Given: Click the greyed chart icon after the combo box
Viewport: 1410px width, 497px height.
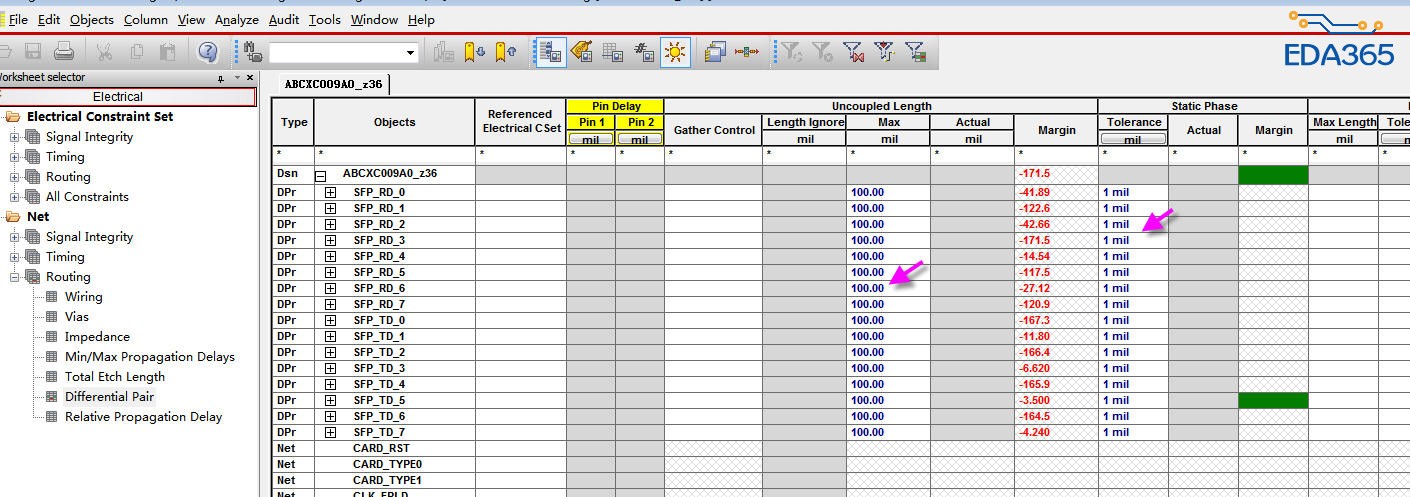Looking at the screenshot, I should [x=444, y=52].
